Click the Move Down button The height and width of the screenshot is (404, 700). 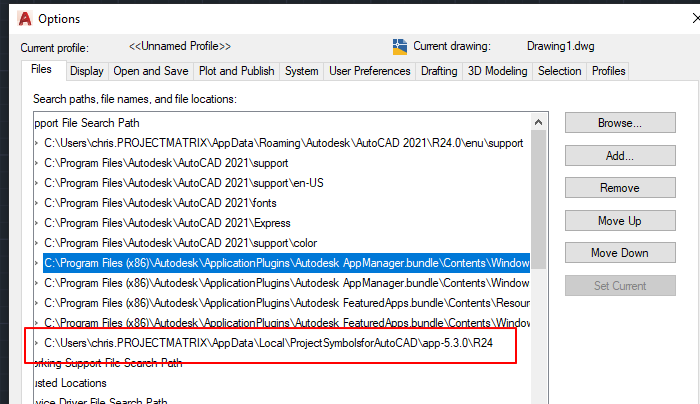coord(620,253)
